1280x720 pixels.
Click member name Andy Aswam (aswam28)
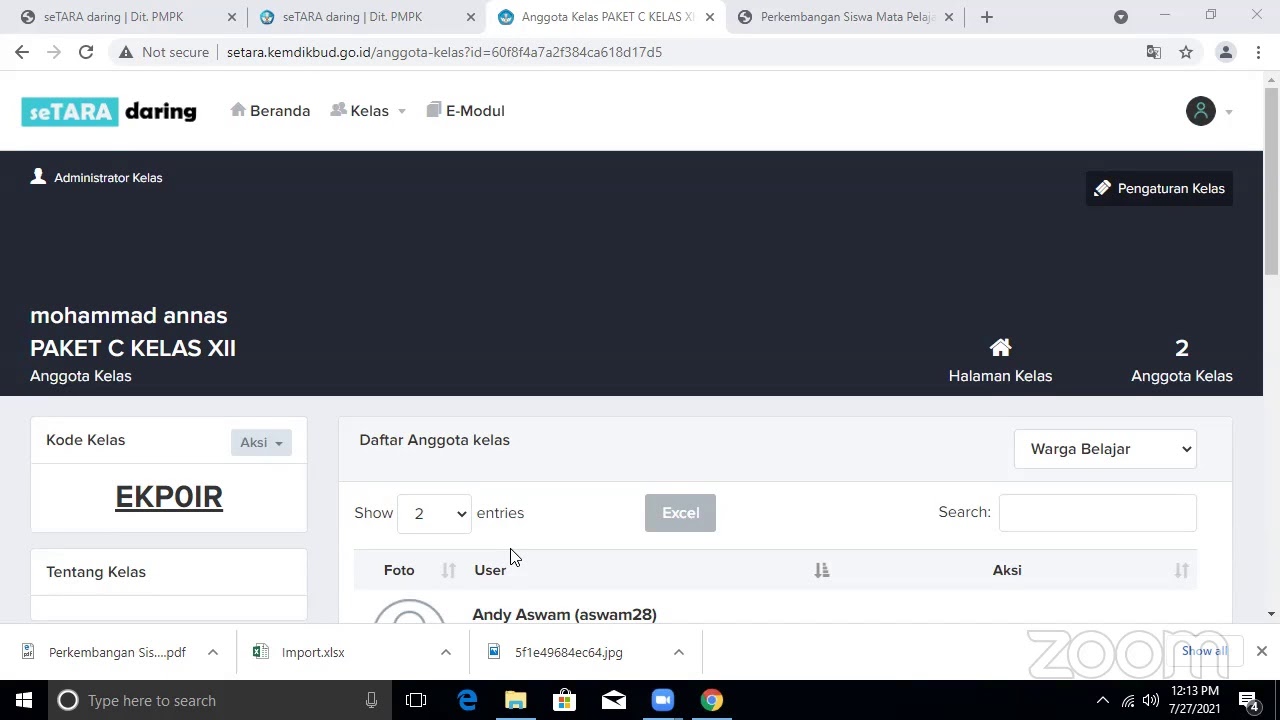click(x=564, y=614)
